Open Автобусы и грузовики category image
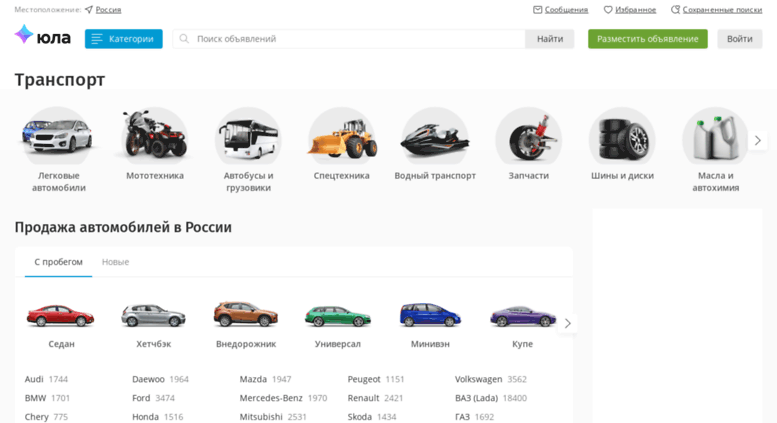This screenshot has height=423, width=777. 248,136
